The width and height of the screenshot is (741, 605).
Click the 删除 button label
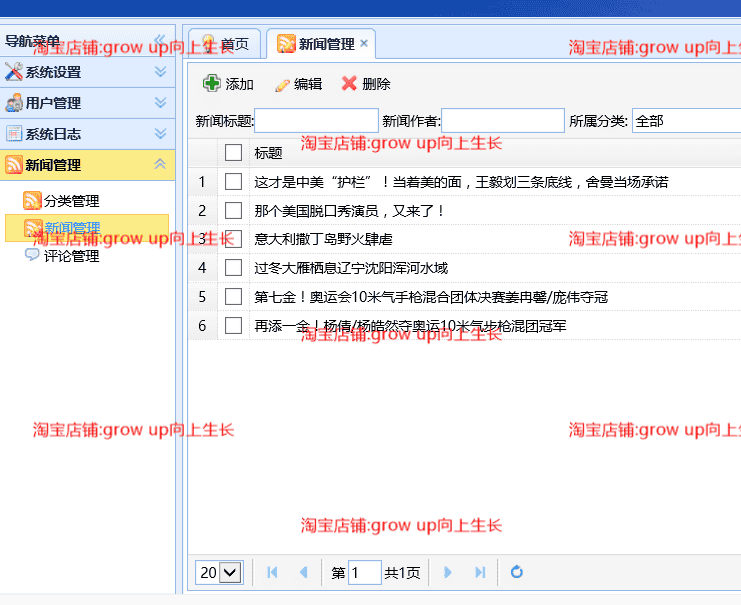tap(376, 84)
